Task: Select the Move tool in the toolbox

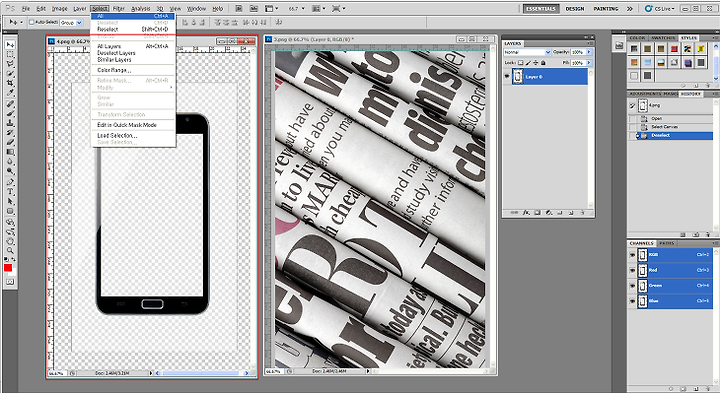Action: point(10,45)
